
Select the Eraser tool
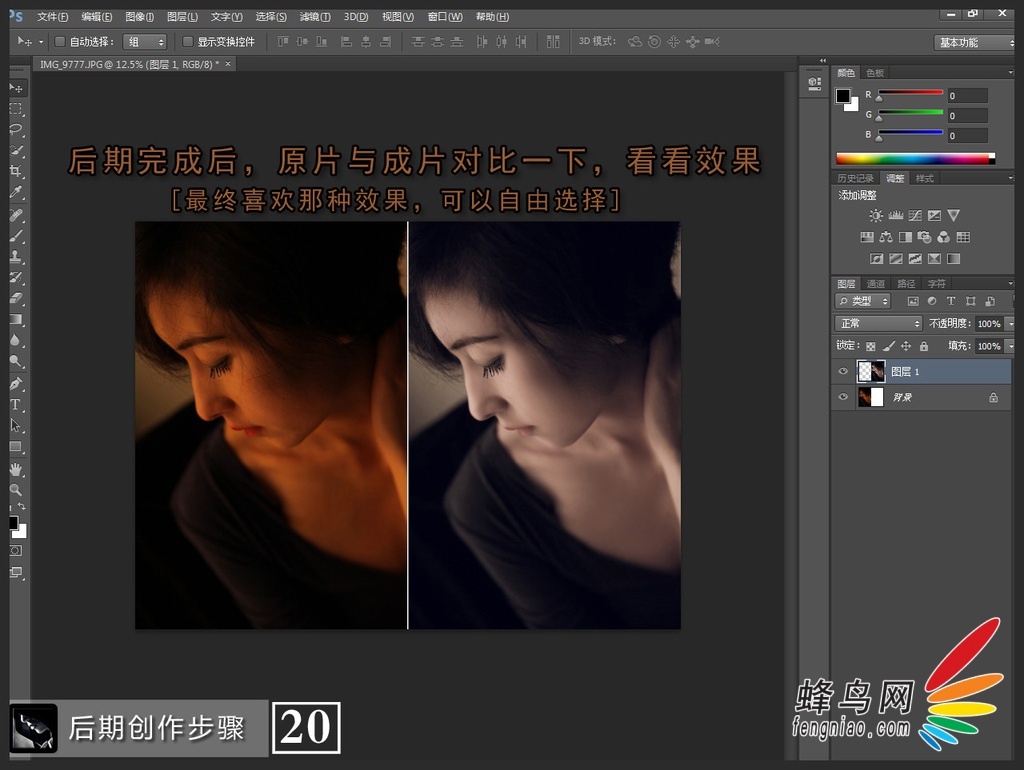(16, 298)
